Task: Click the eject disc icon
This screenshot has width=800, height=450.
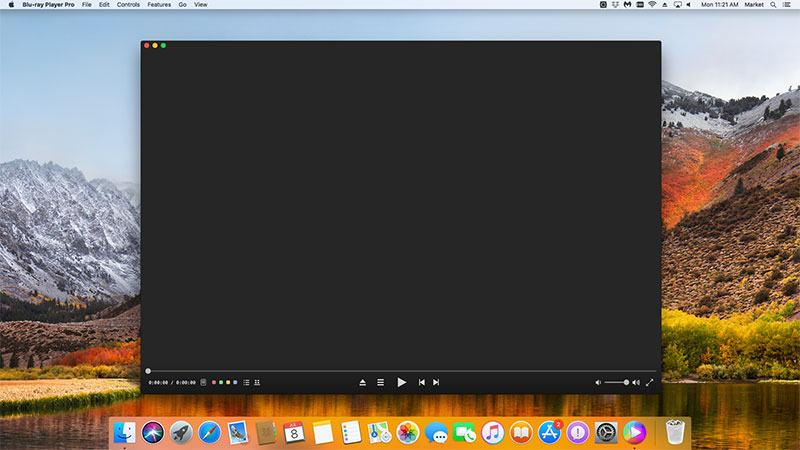Action: 363,382
